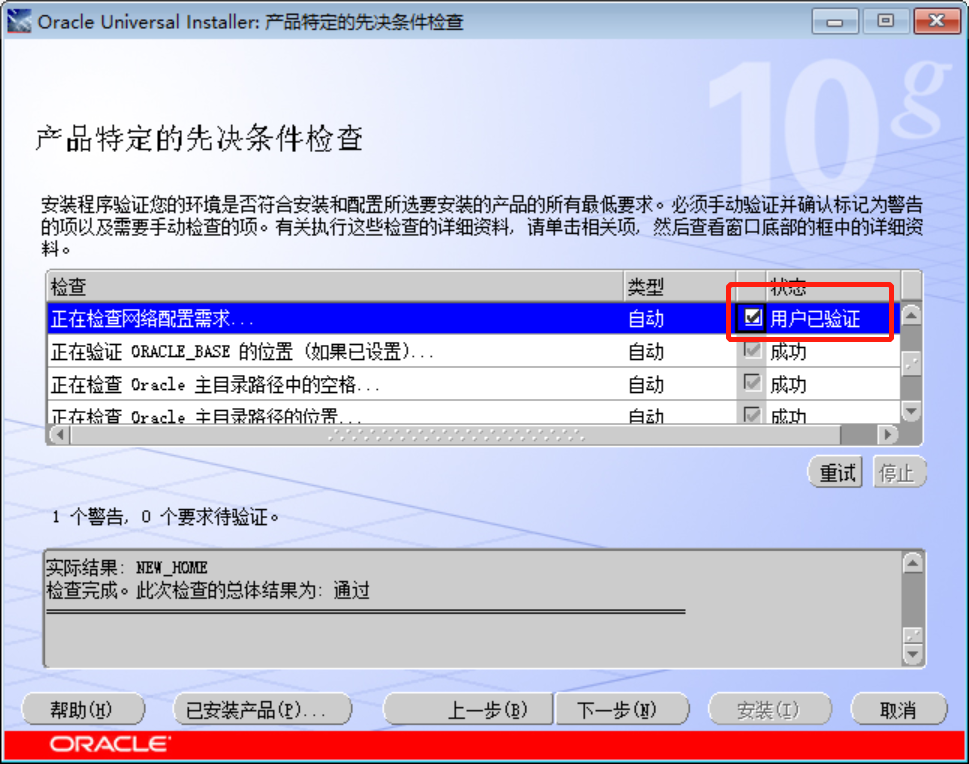Image resolution: width=969 pixels, height=764 pixels.
Task: Click the 检查完成 overall result line
Action: pyautogui.click(x=208, y=590)
